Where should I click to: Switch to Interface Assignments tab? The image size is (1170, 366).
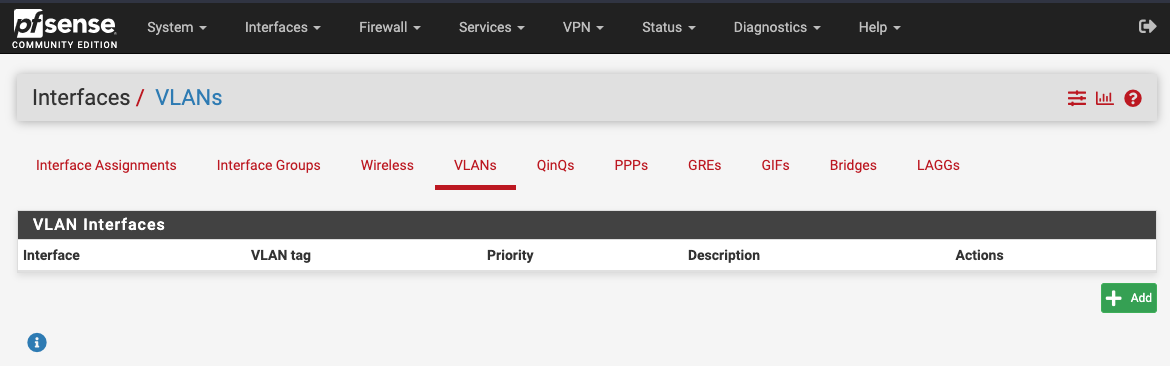(106, 165)
